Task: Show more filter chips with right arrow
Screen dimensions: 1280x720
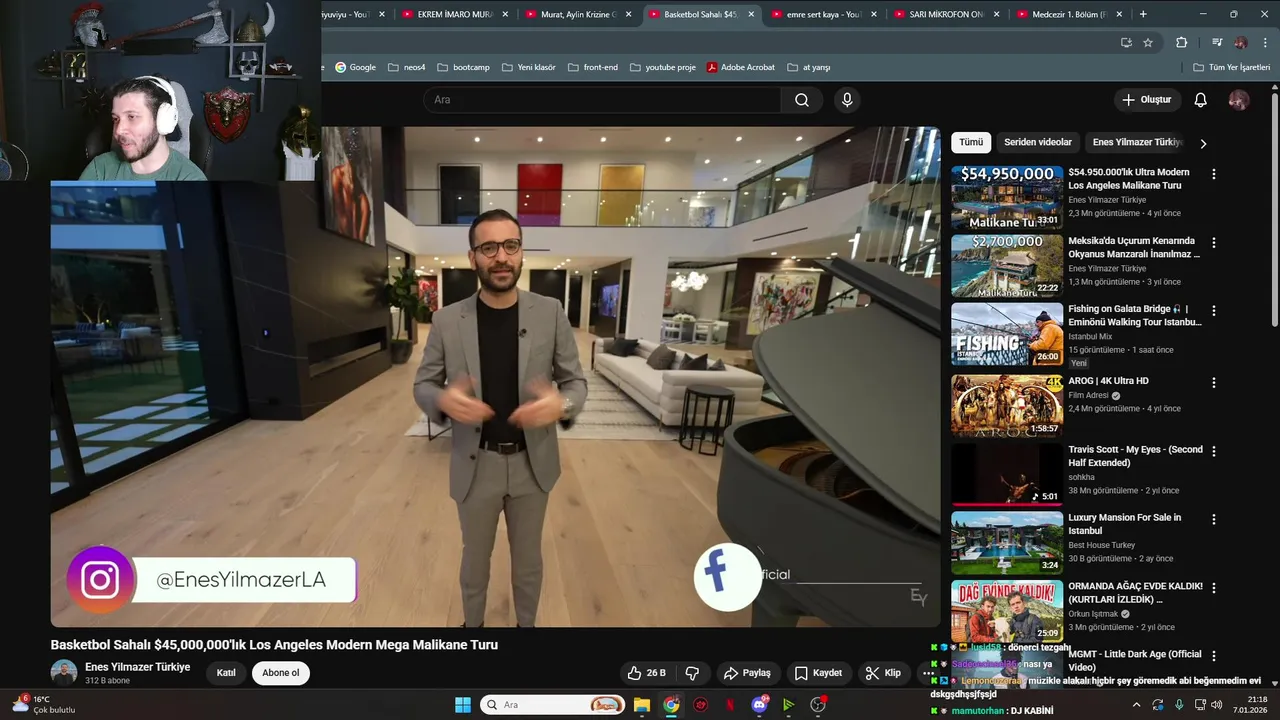Action: tap(1203, 143)
